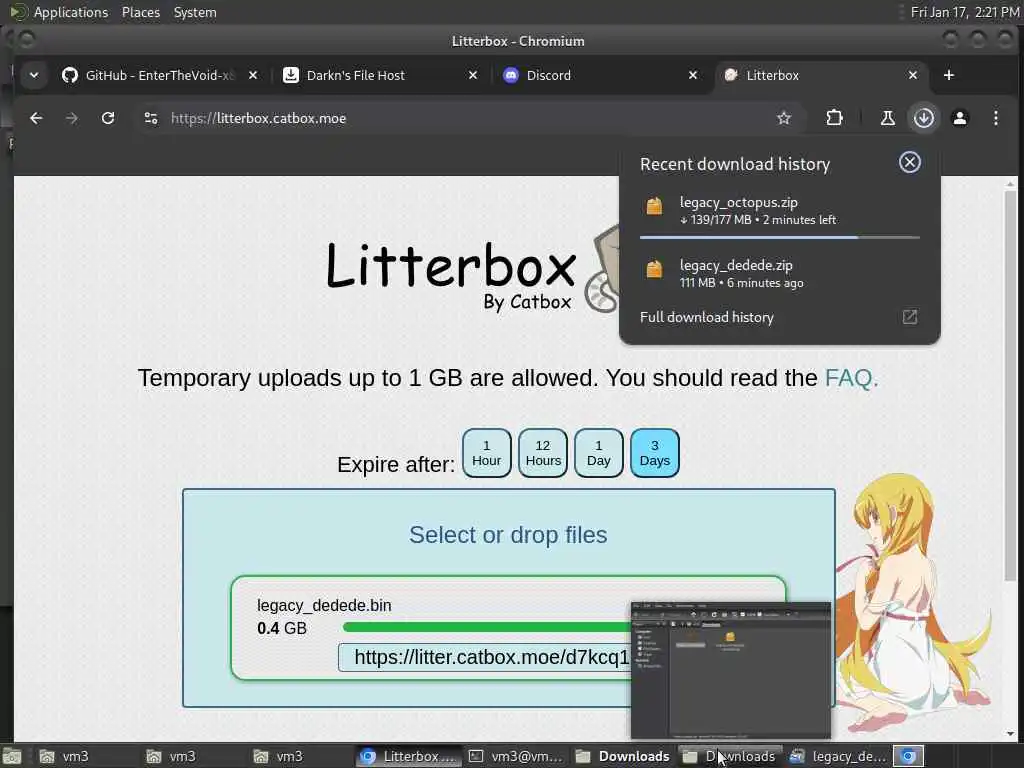
Task: Switch to the Discord tab
Action: [x=600, y=75]
